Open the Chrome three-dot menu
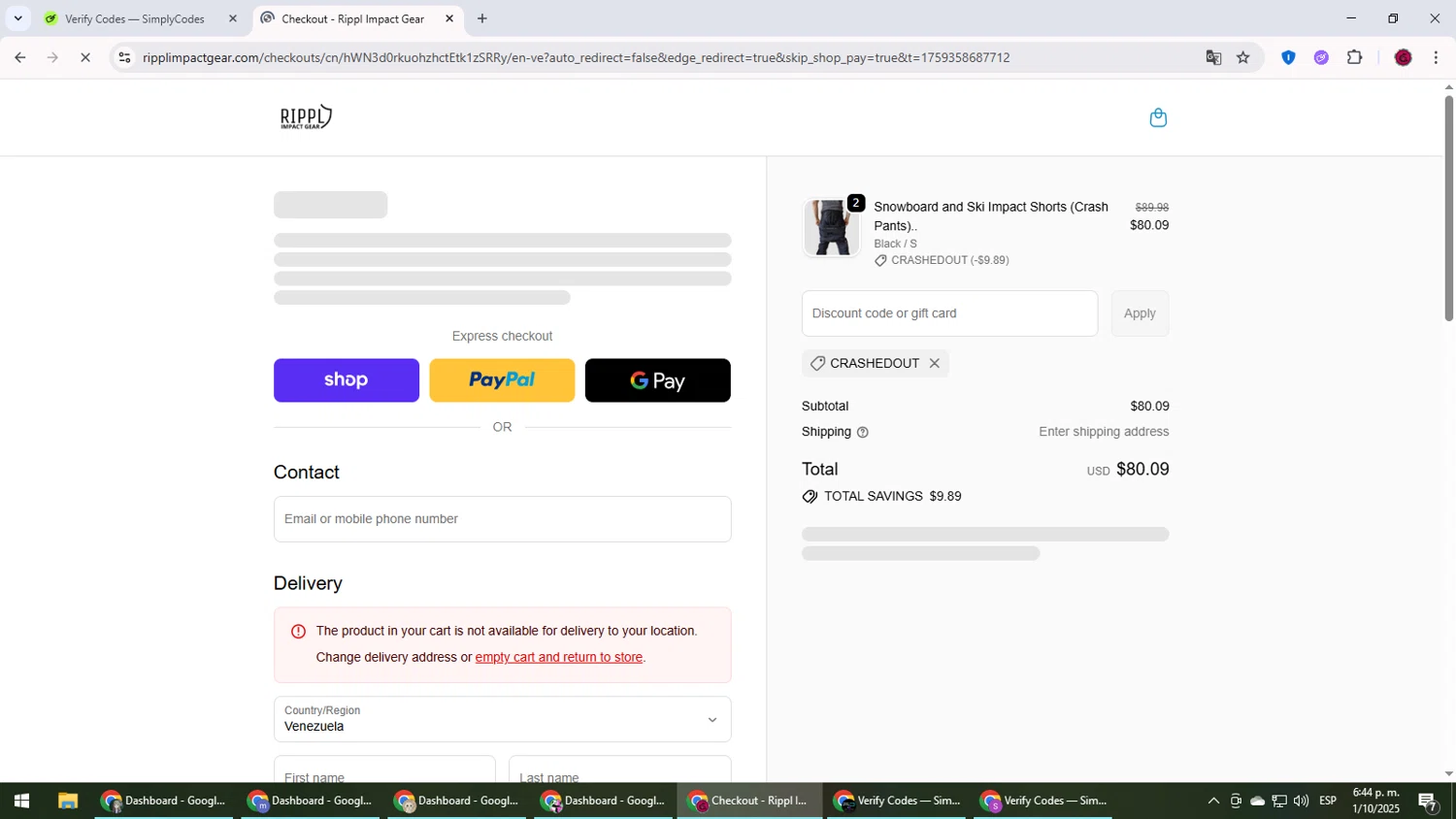Screen dimensions: 1456x819 pyautogui.click(x=1436, y=58)
